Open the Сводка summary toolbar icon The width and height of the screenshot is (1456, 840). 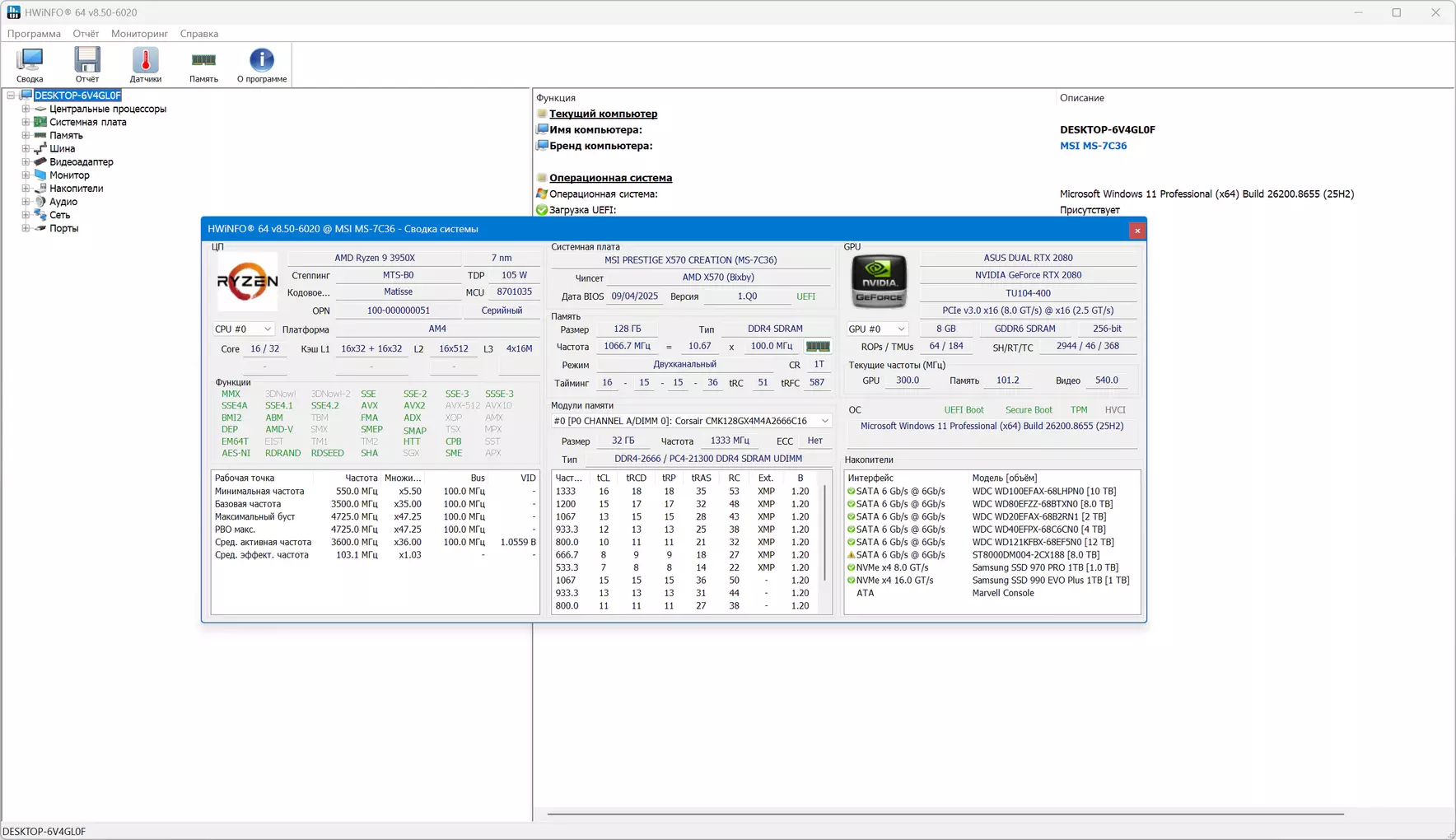[30, 65]
